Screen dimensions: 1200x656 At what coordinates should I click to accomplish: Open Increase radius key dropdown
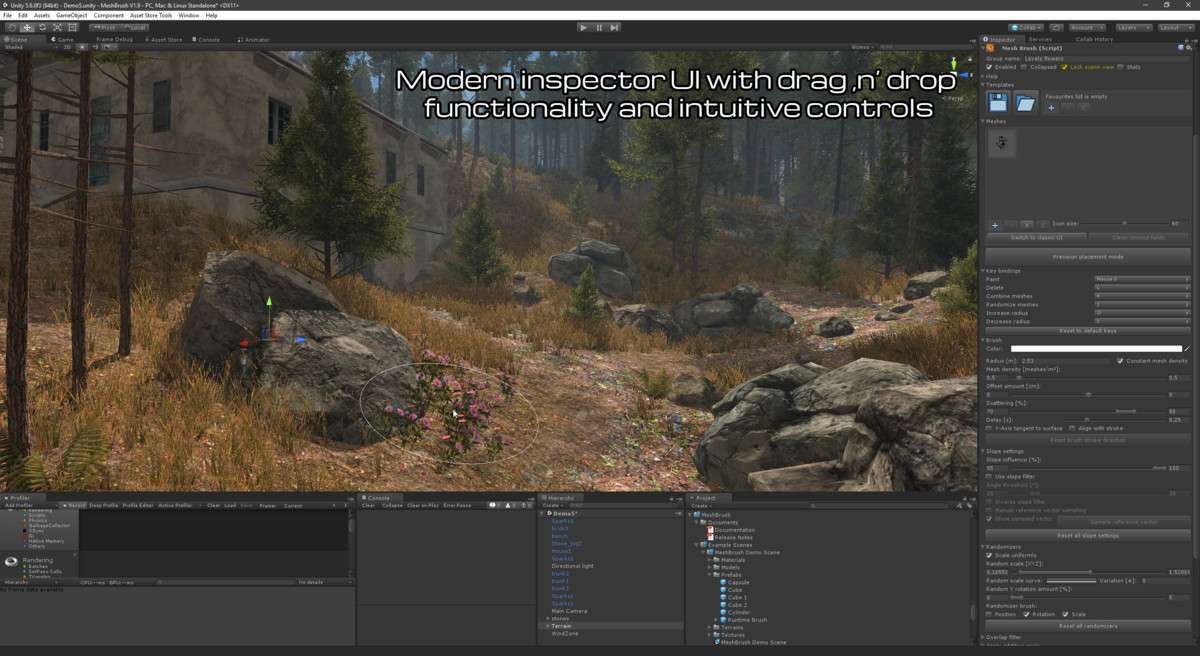(x=1142, y=313)
